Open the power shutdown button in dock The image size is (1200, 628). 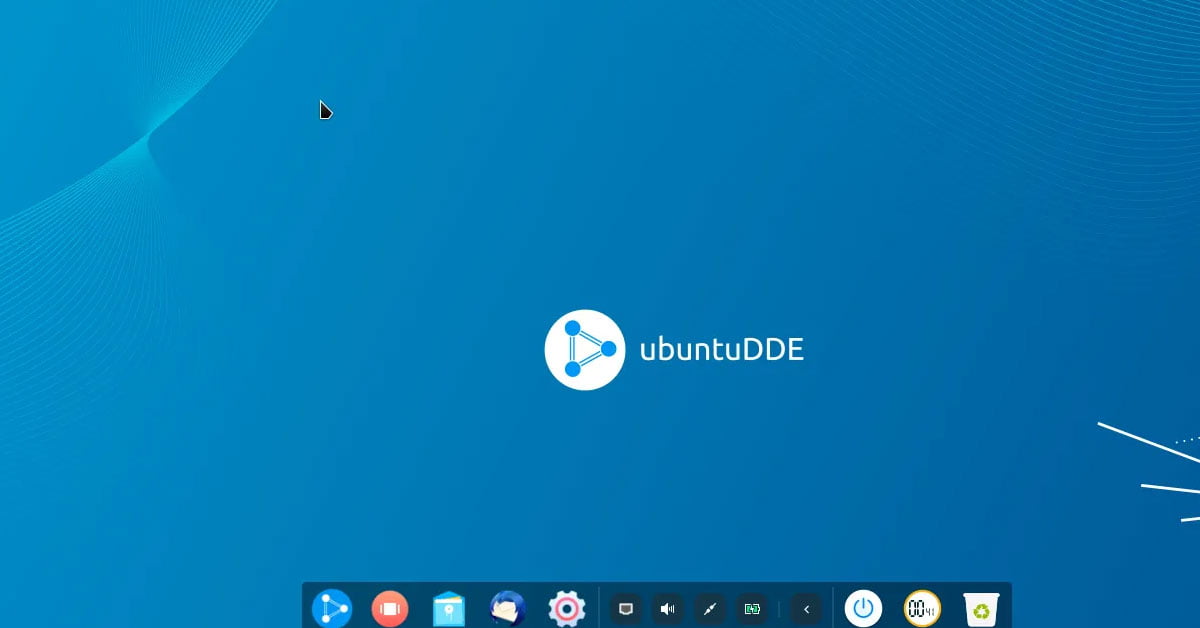[864, 608]
